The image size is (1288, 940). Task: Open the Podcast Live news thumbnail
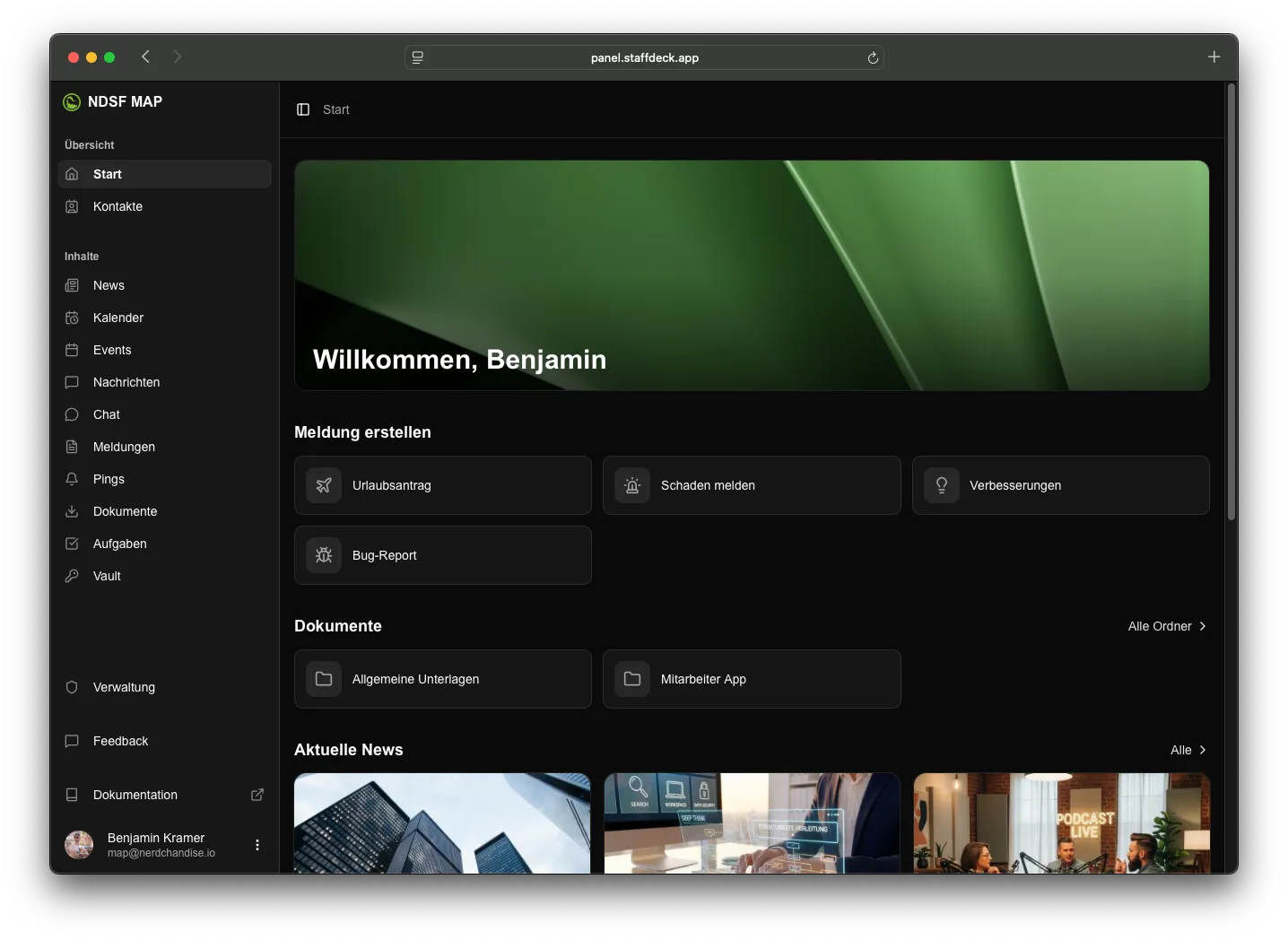pos(1062,823)
